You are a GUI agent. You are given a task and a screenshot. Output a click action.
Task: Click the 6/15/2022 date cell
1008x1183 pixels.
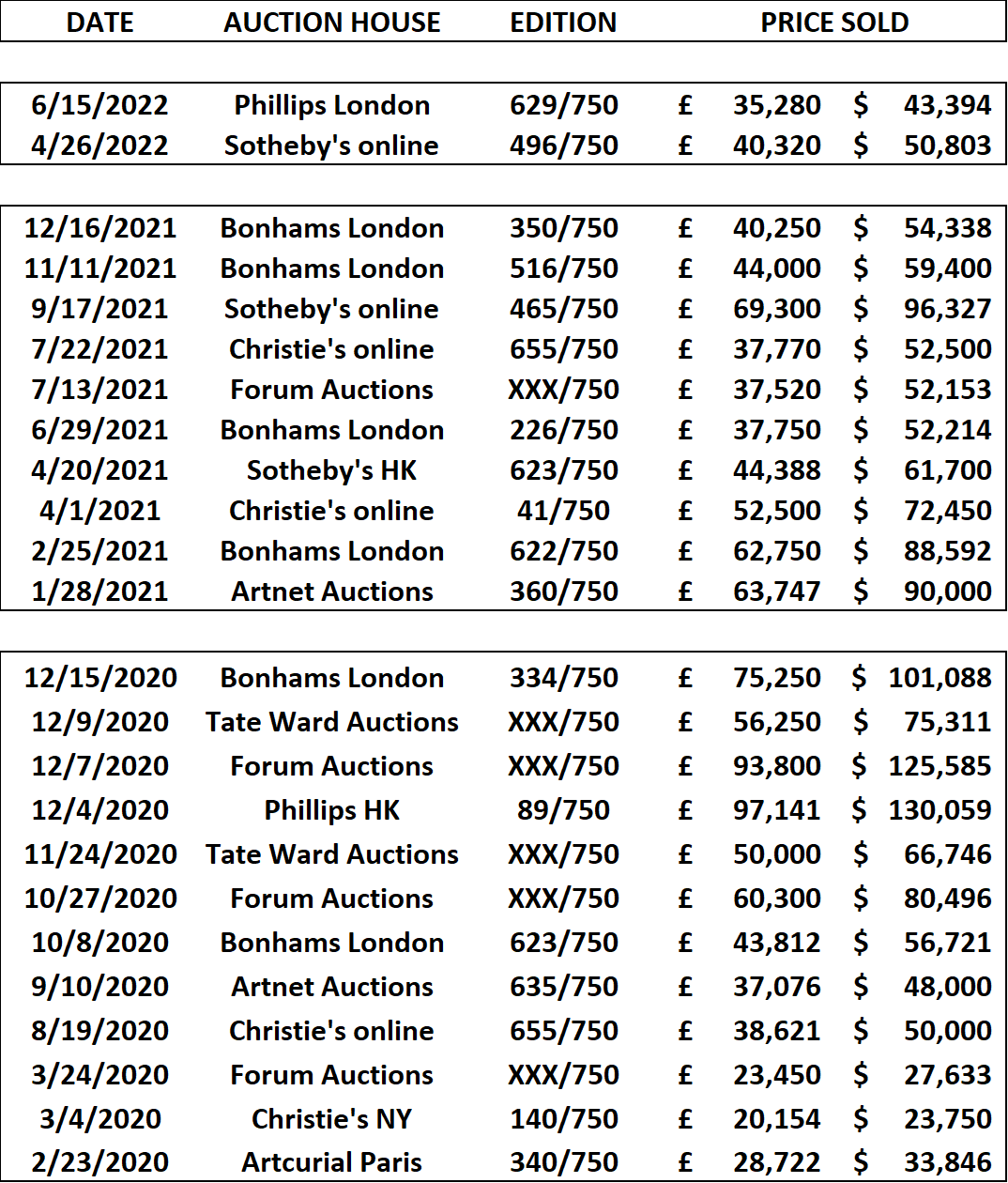(100, 105)
